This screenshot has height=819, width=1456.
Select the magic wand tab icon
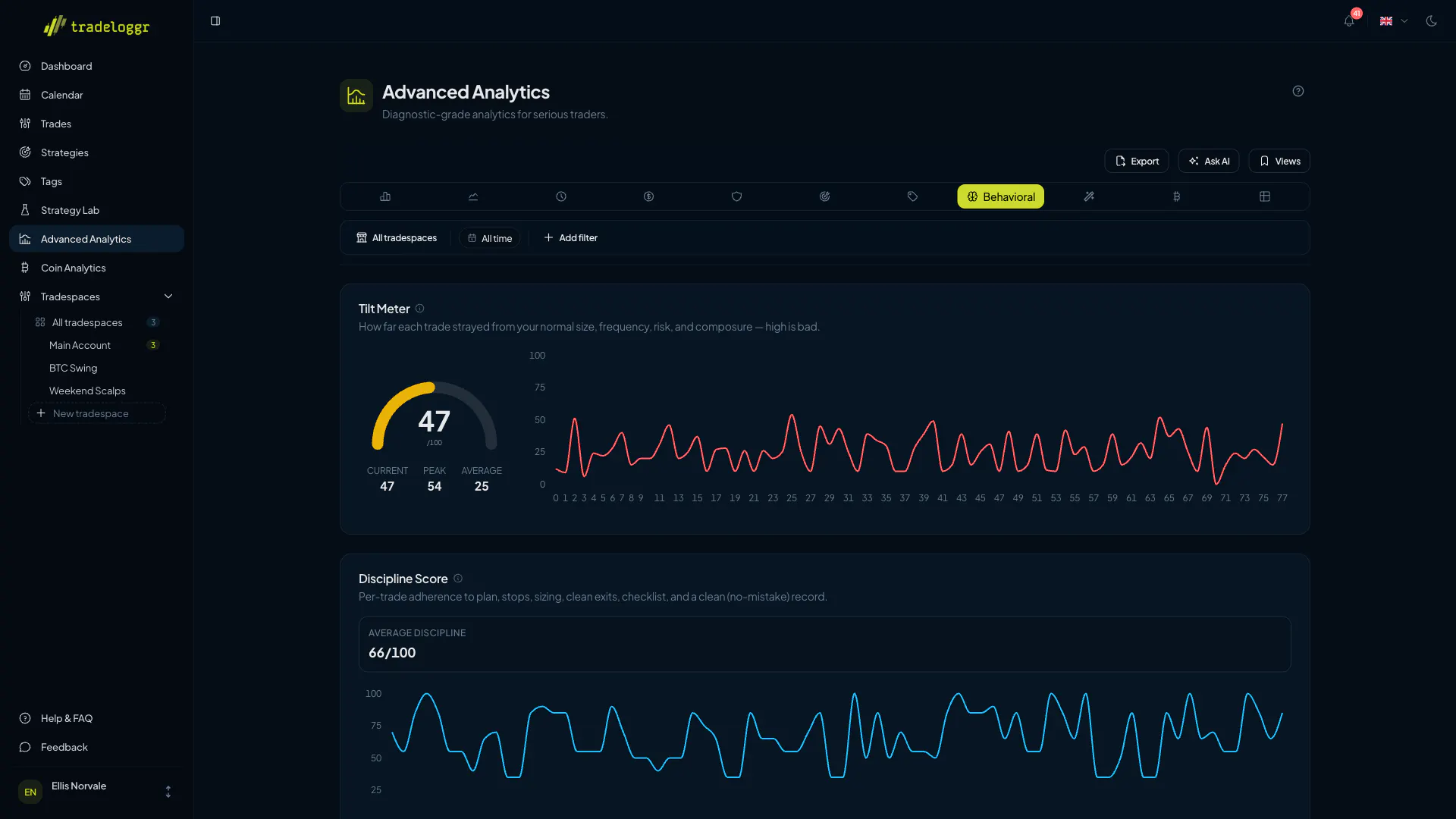click(x=1089, y=196)
